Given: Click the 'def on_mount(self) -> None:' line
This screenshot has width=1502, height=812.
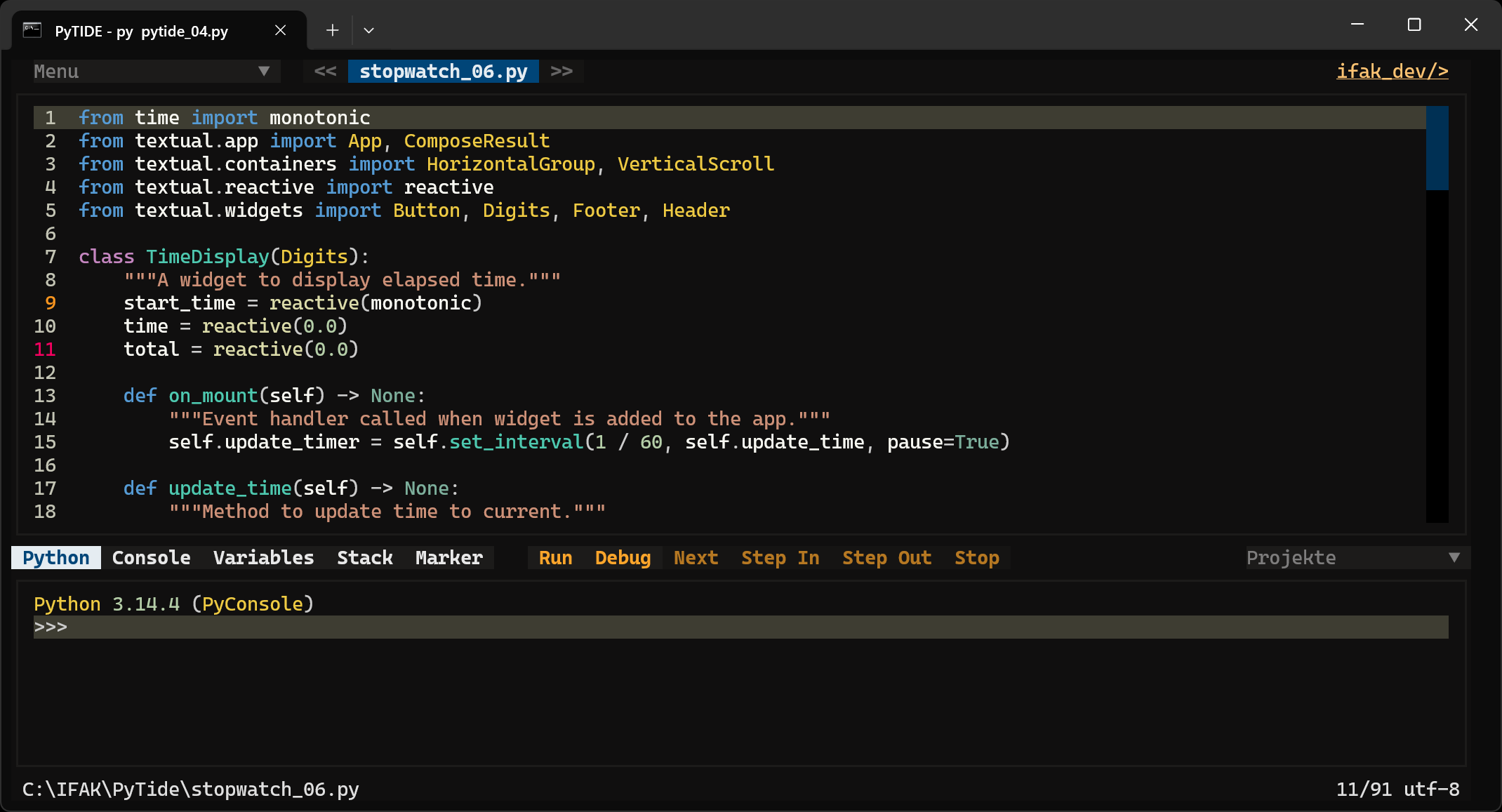Looking at the screenshot, I should pyautogui.click(x=274, y=395).
